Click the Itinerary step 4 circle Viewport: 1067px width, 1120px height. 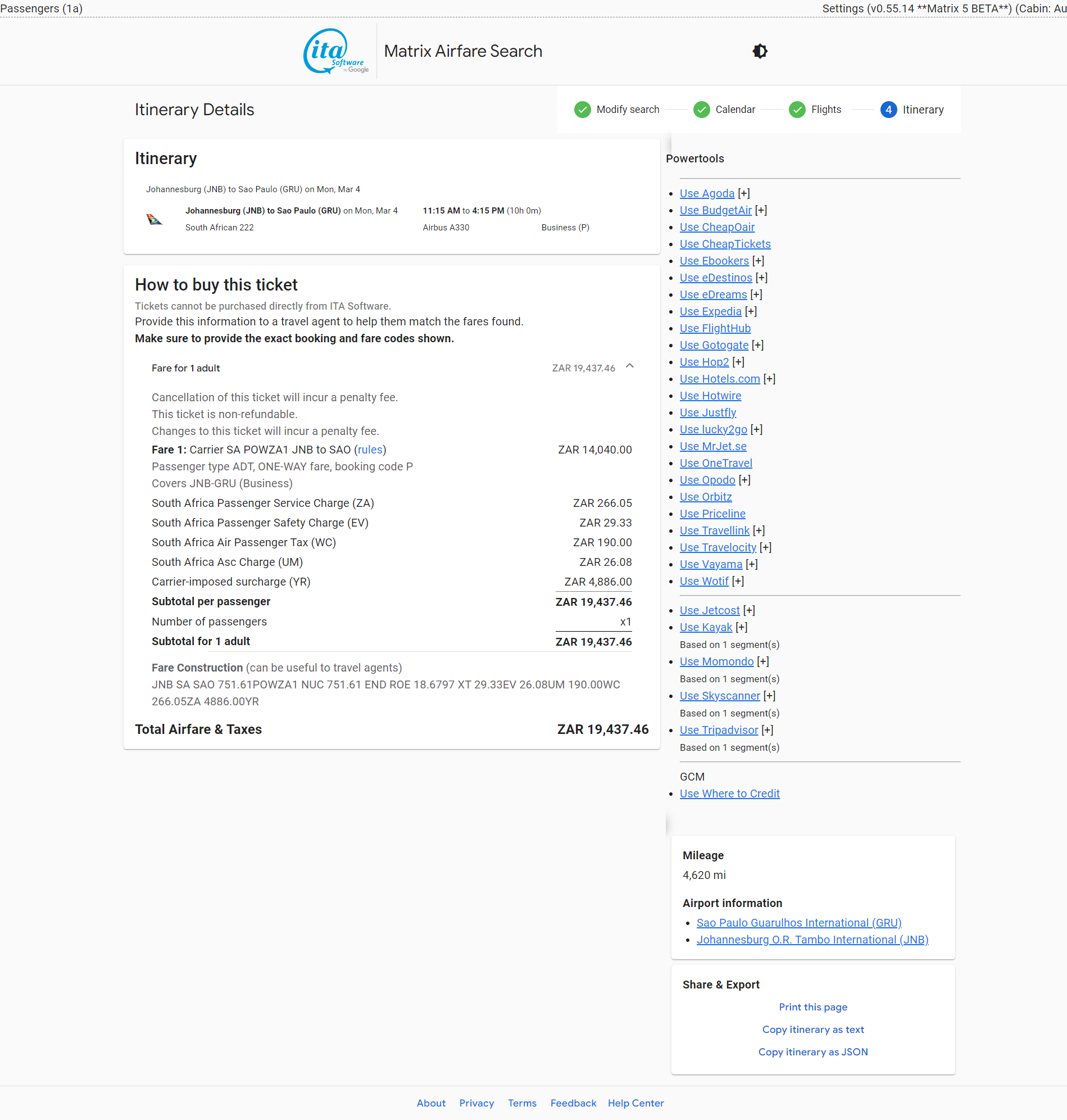click(888, 109)
